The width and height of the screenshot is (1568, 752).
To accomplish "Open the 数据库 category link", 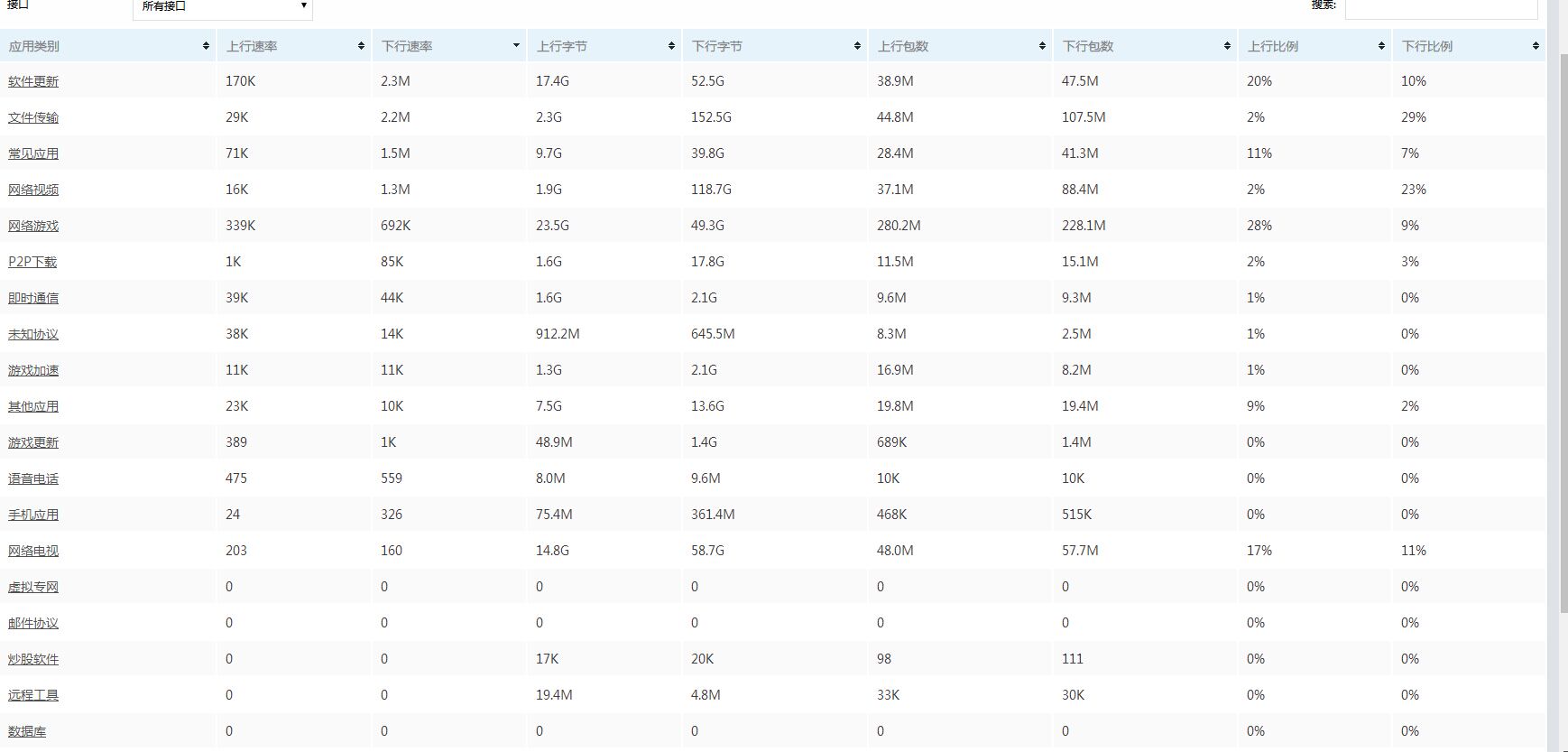I will click(27, 731).
